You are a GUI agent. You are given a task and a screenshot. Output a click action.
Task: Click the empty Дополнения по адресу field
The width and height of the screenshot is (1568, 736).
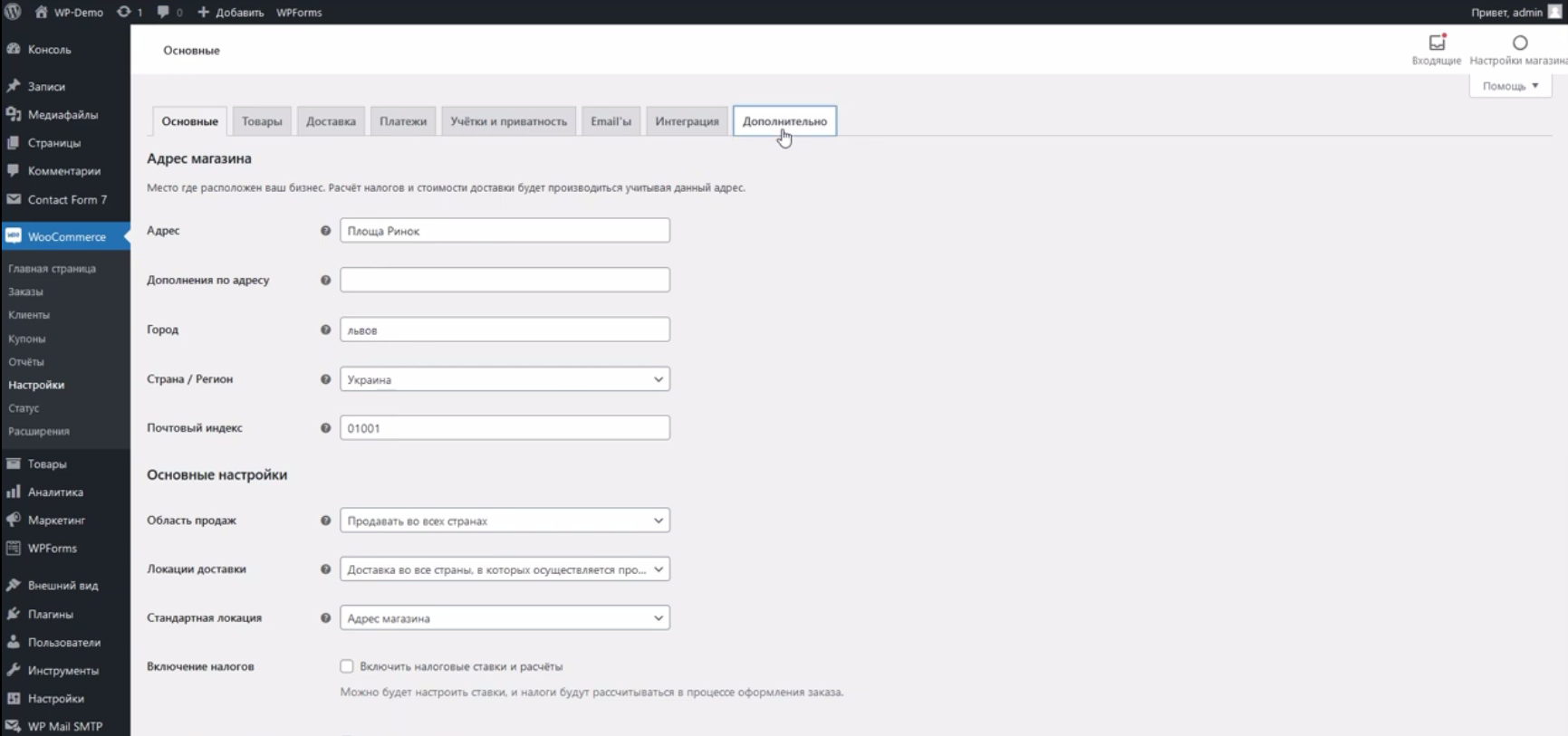(505, 280)
